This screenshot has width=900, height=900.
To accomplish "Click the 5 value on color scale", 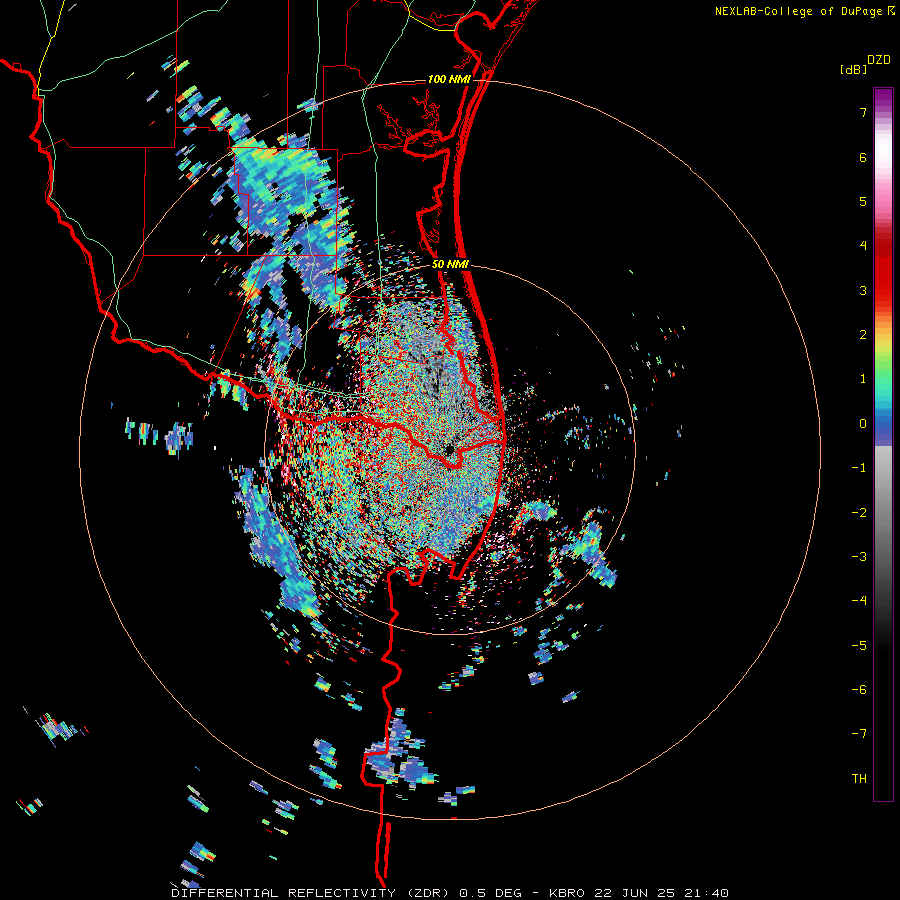I will pyautogui.click(x=863, y=201).
